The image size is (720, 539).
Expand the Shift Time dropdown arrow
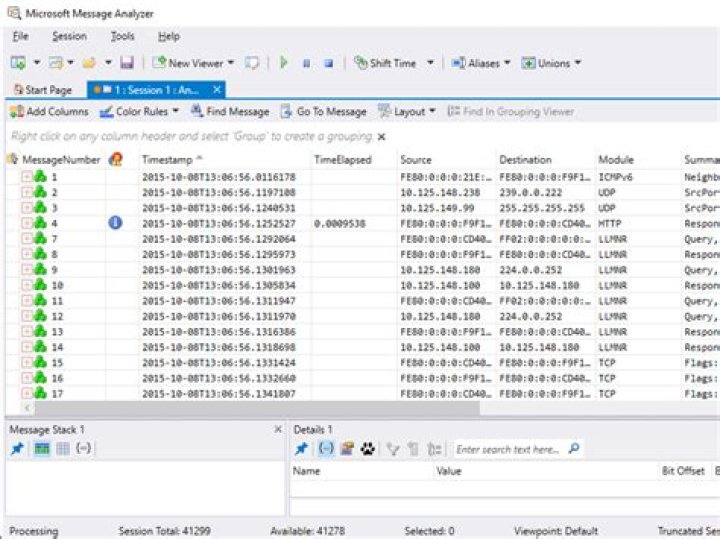pos(430,62)
